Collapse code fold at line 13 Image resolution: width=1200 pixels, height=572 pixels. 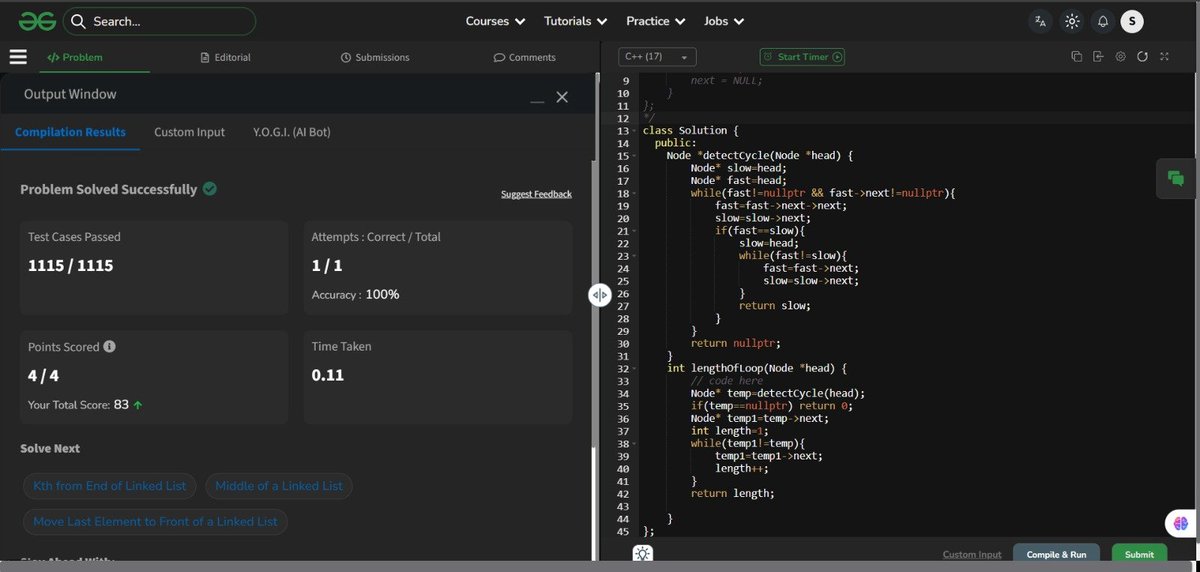(x=634, y=131)
